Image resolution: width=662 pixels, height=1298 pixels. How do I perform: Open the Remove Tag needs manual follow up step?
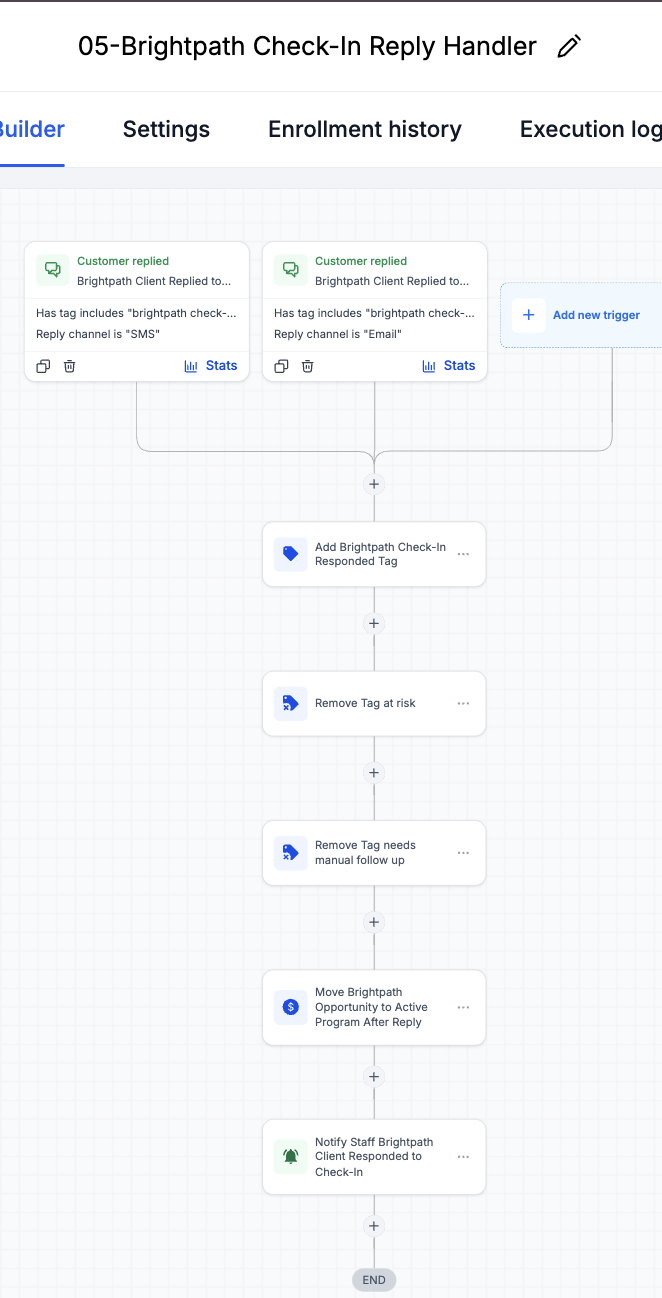tap(374, 853)
